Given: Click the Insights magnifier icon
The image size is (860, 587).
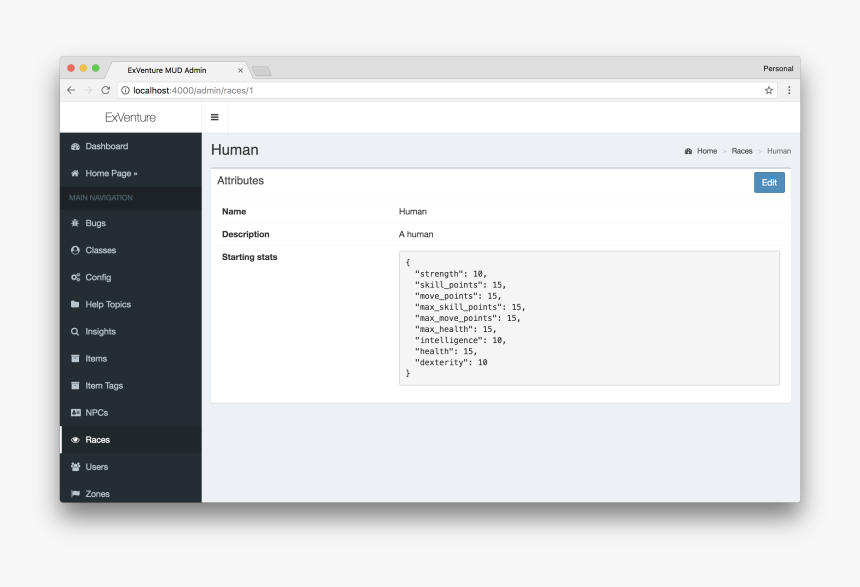Looking at the screenshot, I should [x=75, y=331].
